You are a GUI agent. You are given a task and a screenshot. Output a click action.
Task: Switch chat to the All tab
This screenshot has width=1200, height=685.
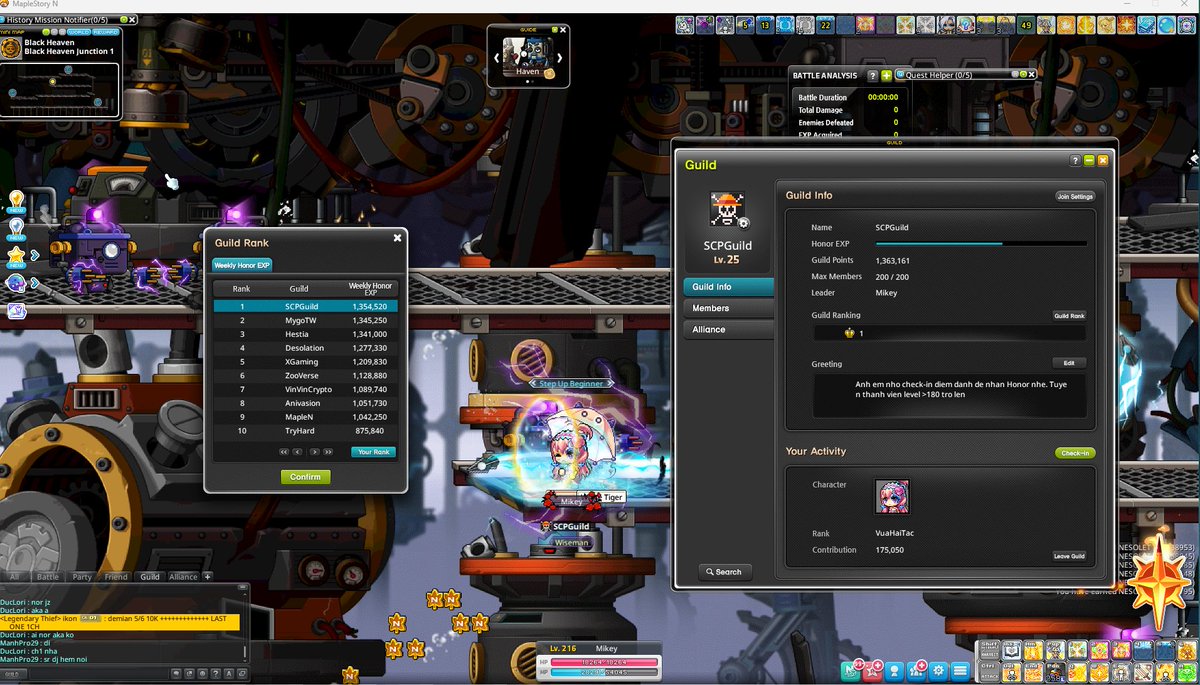click(15, 577)
